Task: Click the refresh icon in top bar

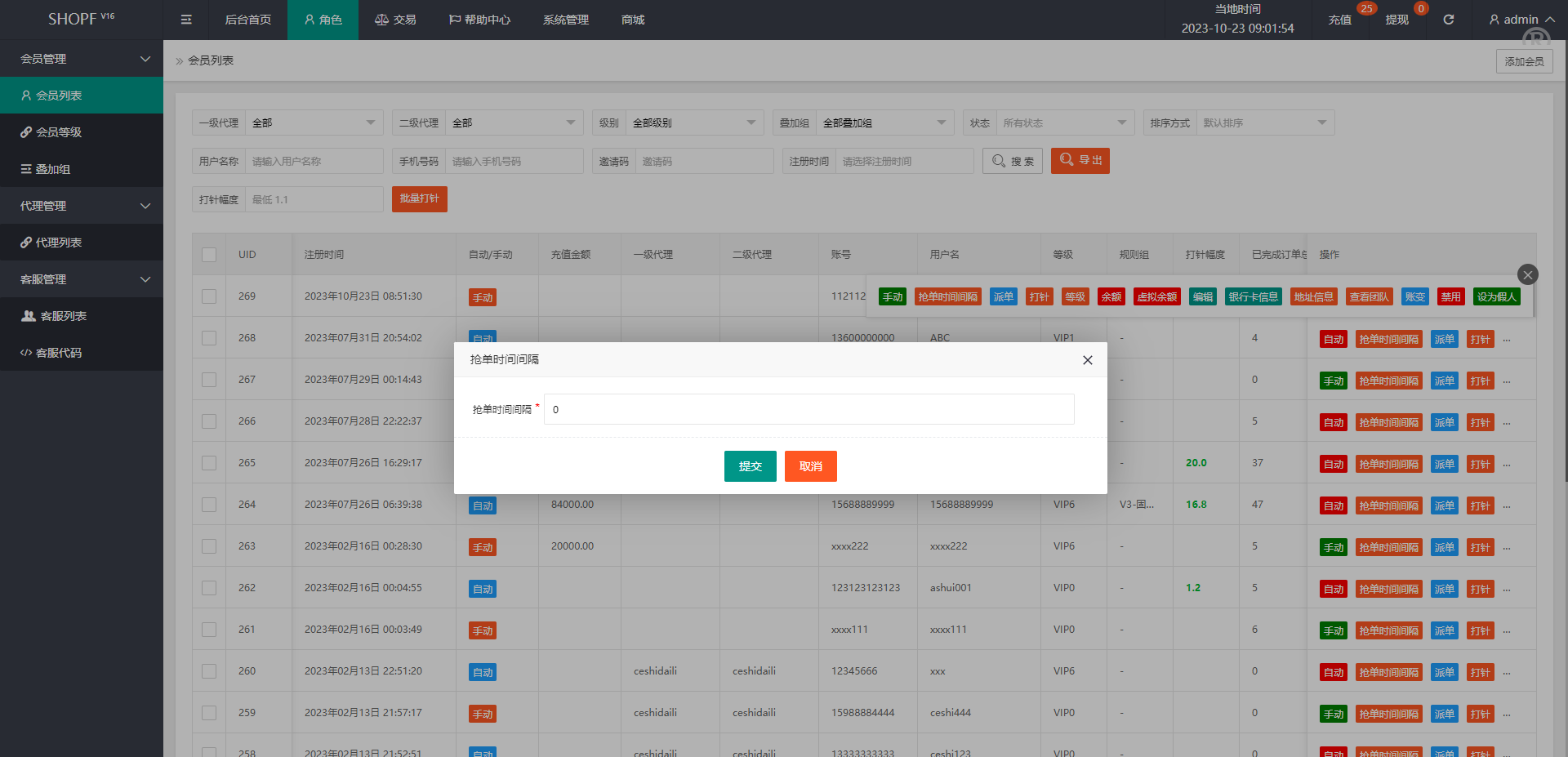Action: pos(1448,20)
